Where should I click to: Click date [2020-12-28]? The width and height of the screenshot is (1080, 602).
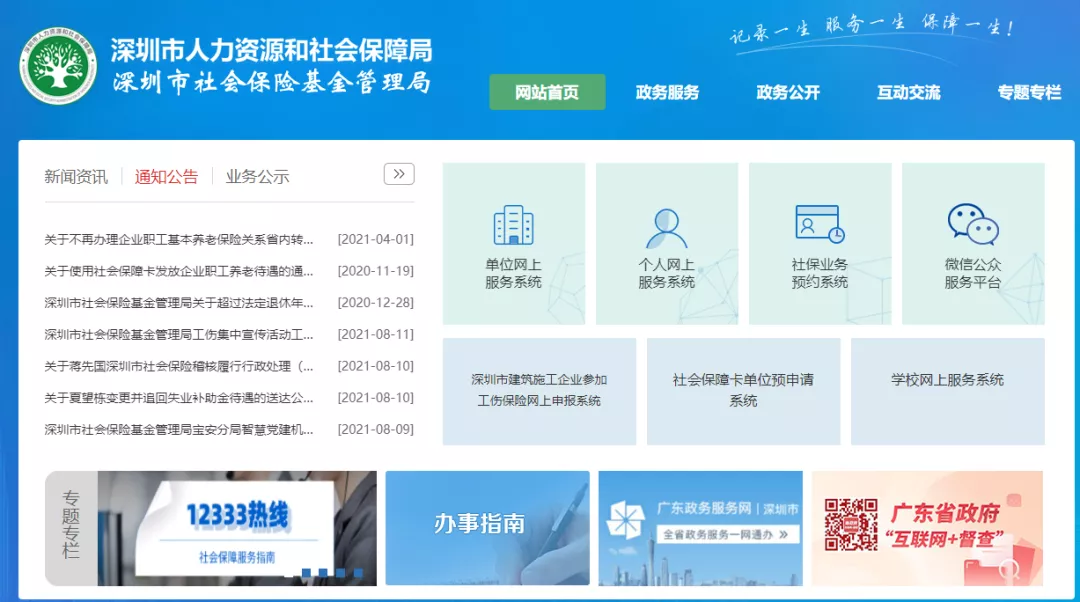click(x=375, y=303)
